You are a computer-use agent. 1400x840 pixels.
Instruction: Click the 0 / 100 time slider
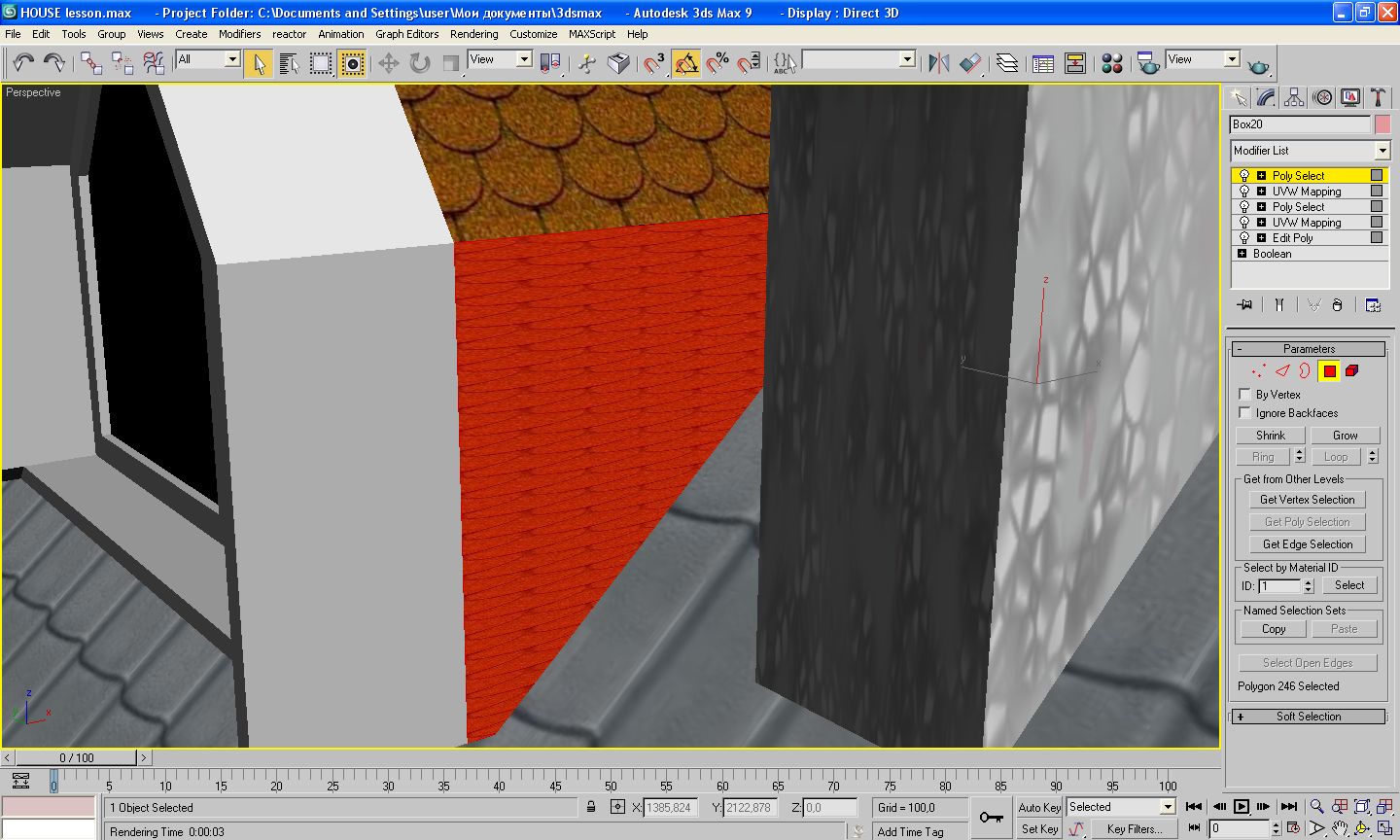(77, 757)
